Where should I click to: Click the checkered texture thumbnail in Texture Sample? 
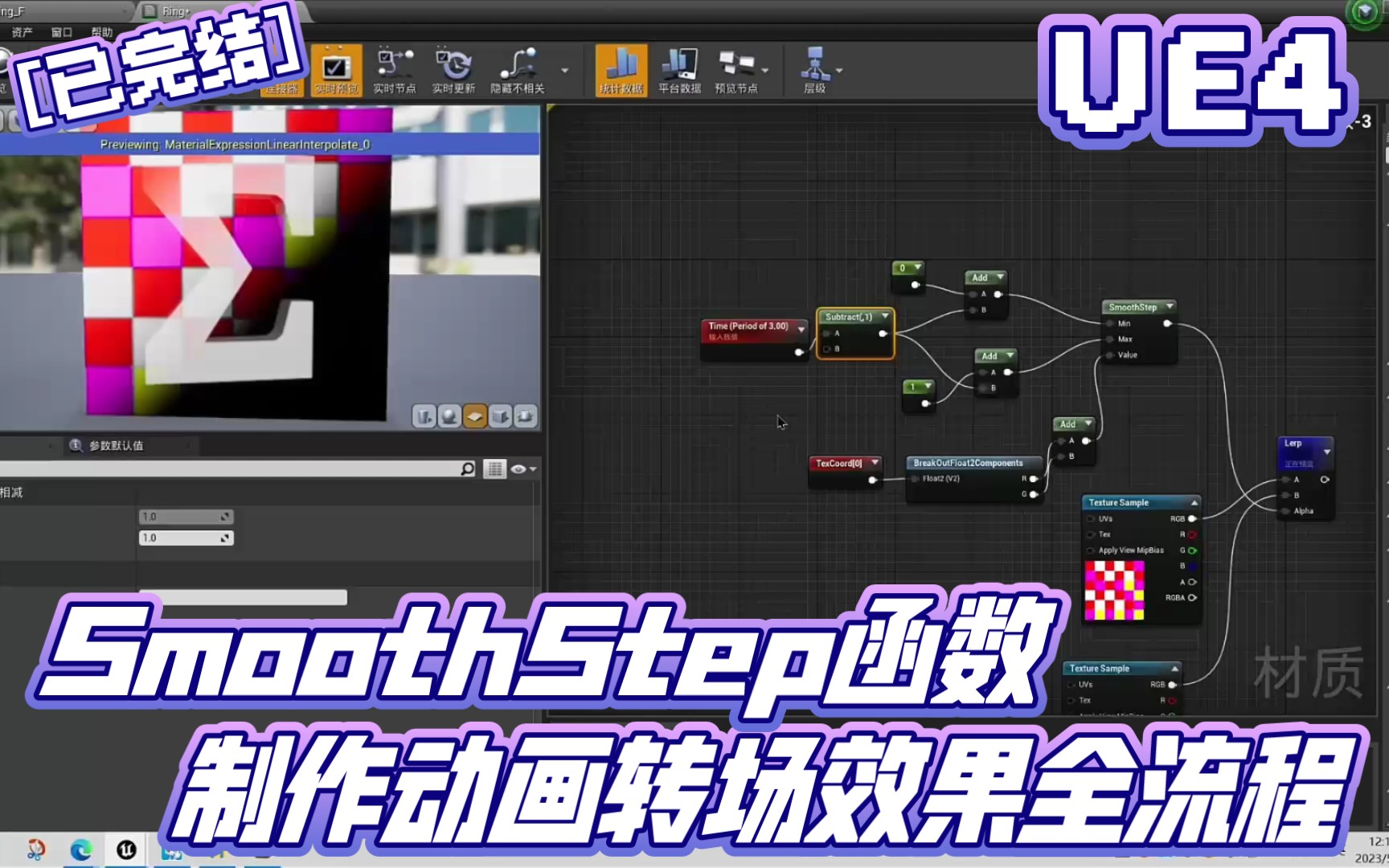[1114, 591]
